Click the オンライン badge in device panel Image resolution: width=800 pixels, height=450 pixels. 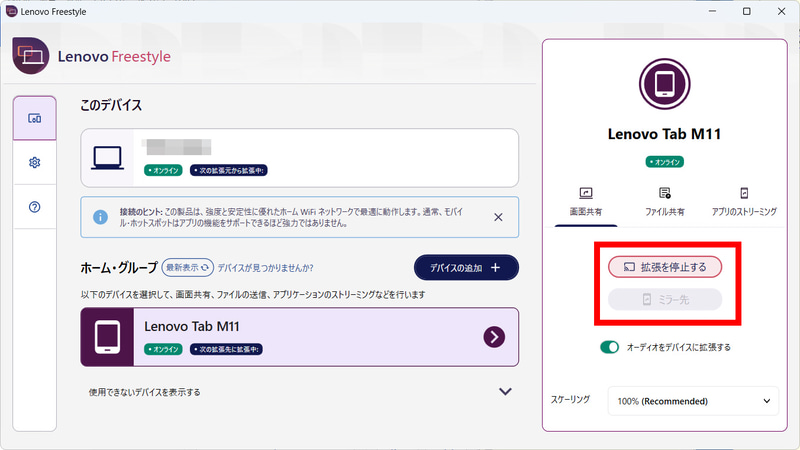pos(665,162)
